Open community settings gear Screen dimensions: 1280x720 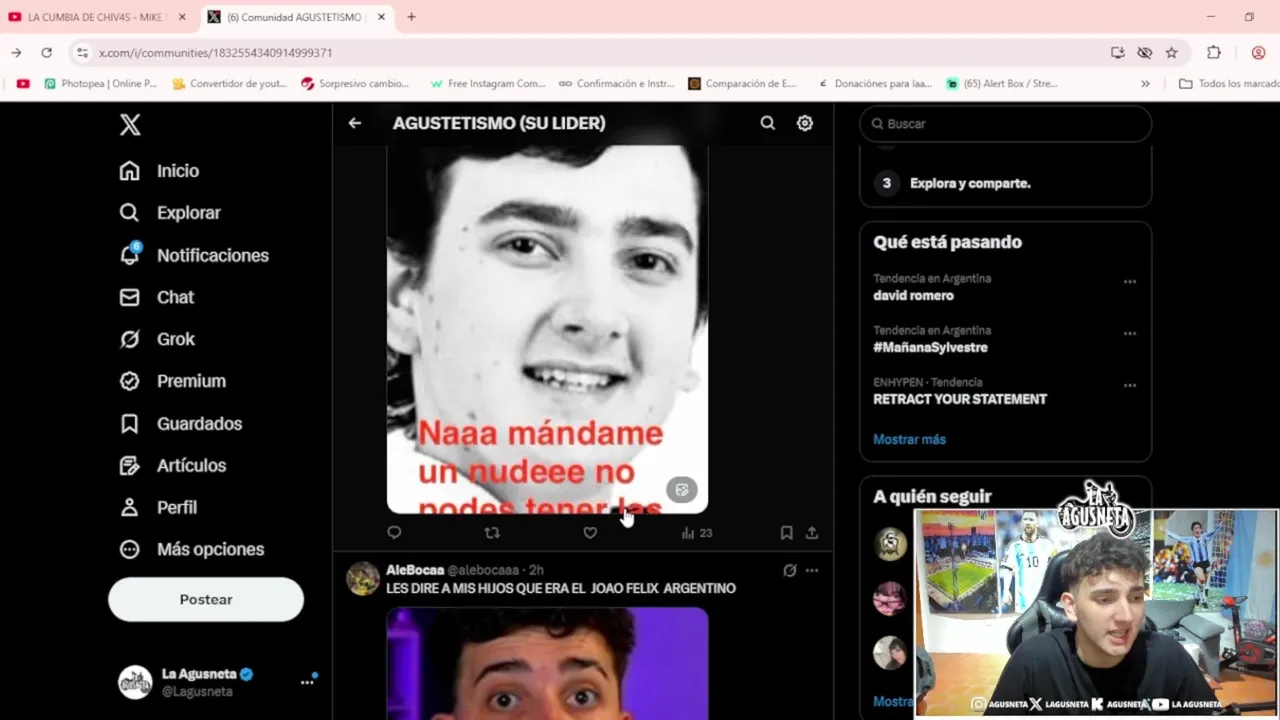click(805, 123)
